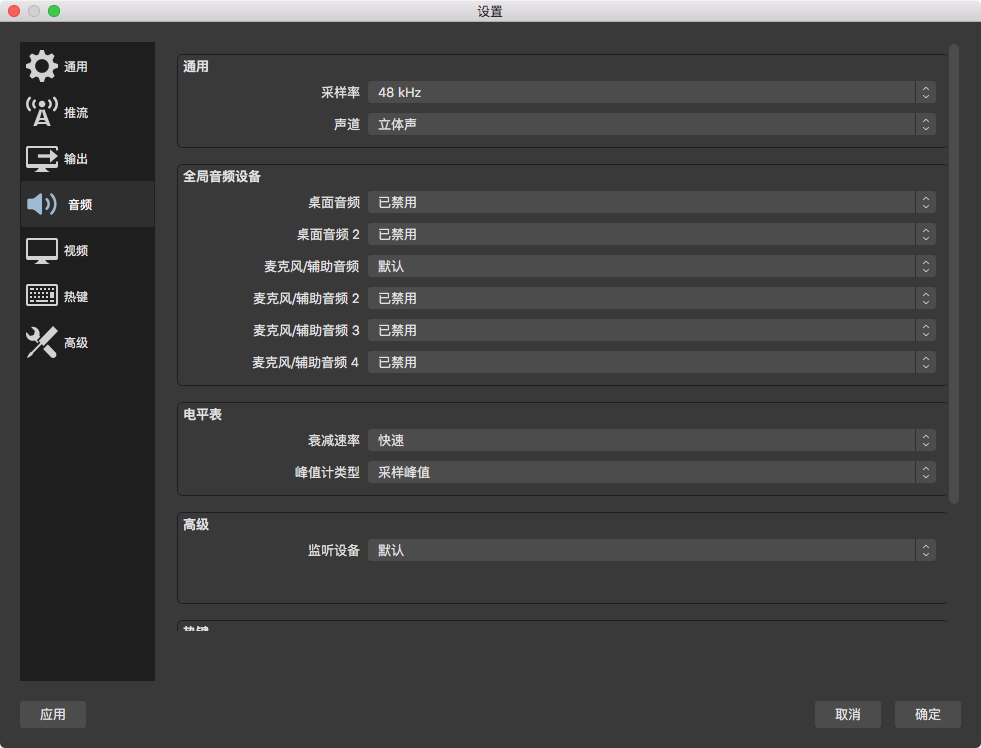The width and height of the screenshot is (981, 748).
Task: Select the antenna icon for 推流
Action: pos(42,112)
